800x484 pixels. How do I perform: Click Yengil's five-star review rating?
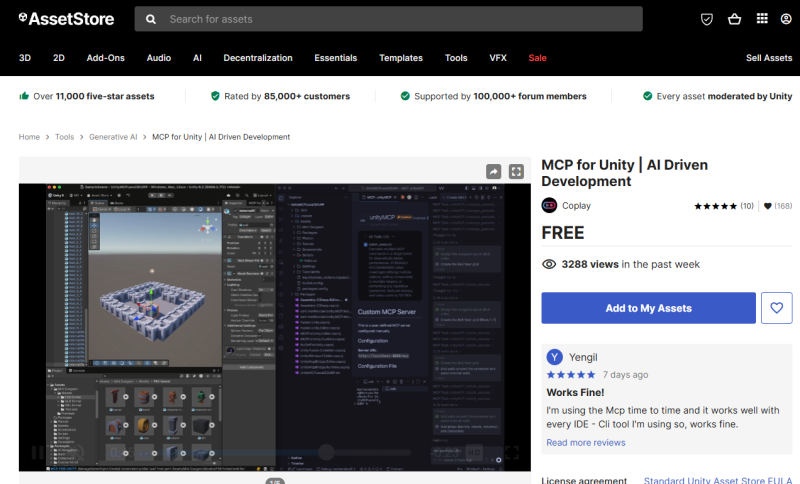click(x=571, y=375)
